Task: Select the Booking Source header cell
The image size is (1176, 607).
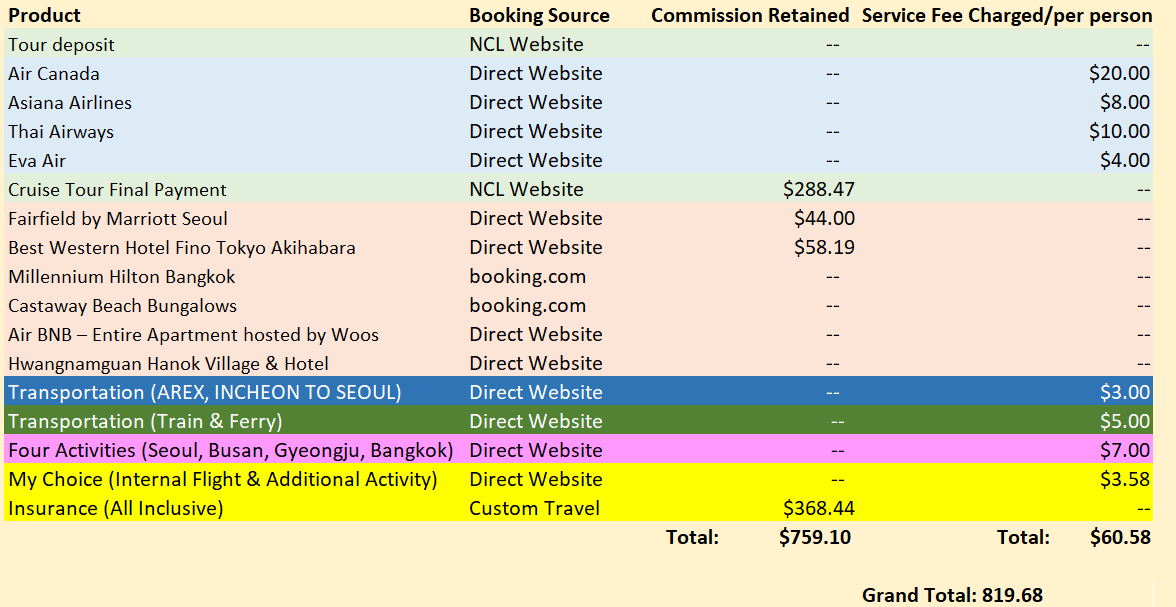Action: point(539,15)
